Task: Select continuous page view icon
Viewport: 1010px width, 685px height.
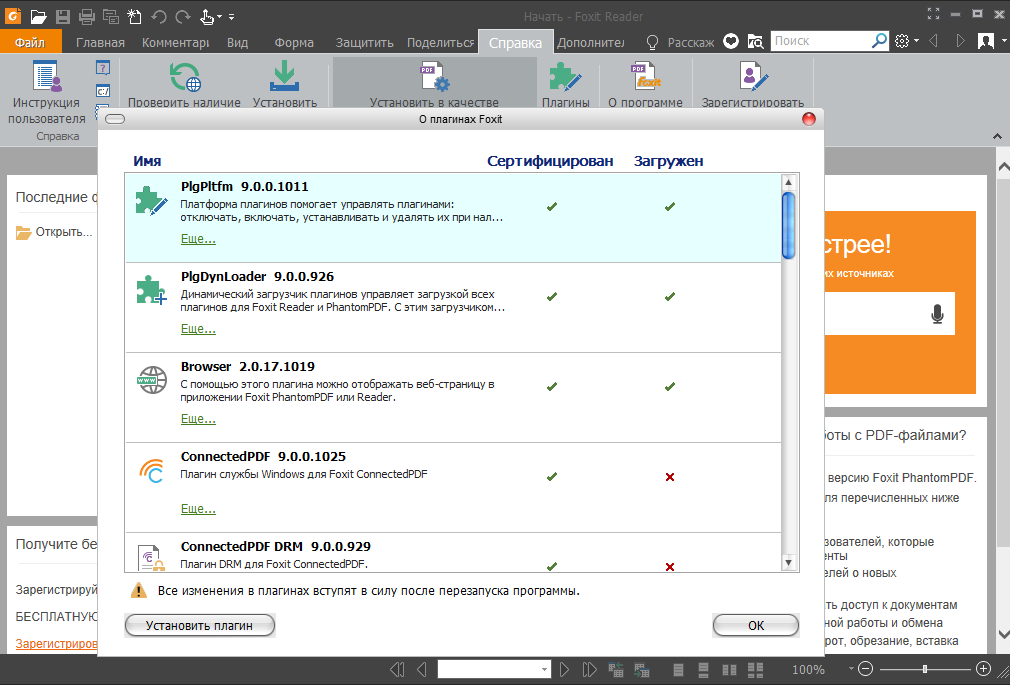Action: [703, 670]
